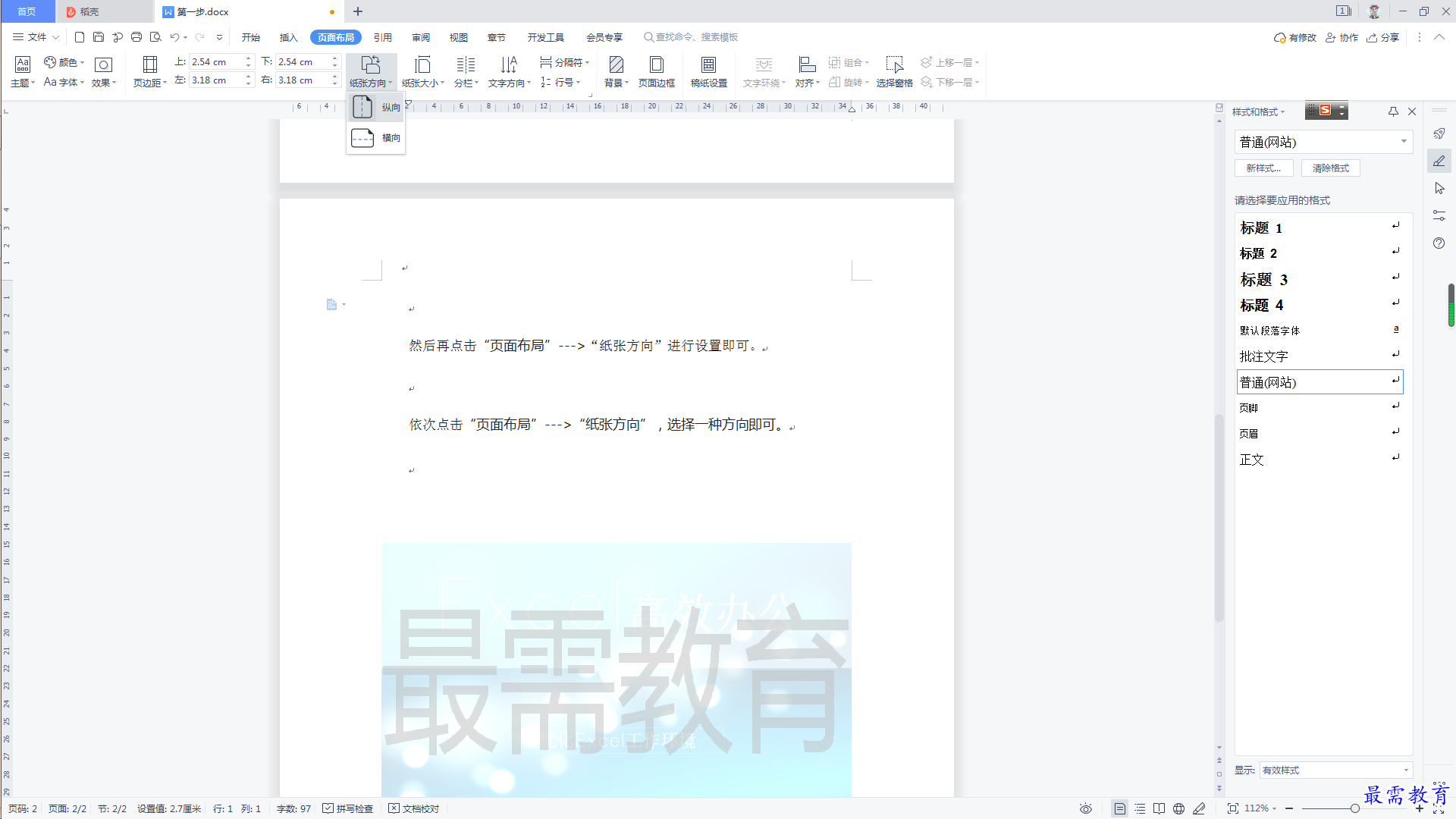The image size is (1456, 819).
Task: Choose 横向 landscape orientation option
Action: pos(376,138)
